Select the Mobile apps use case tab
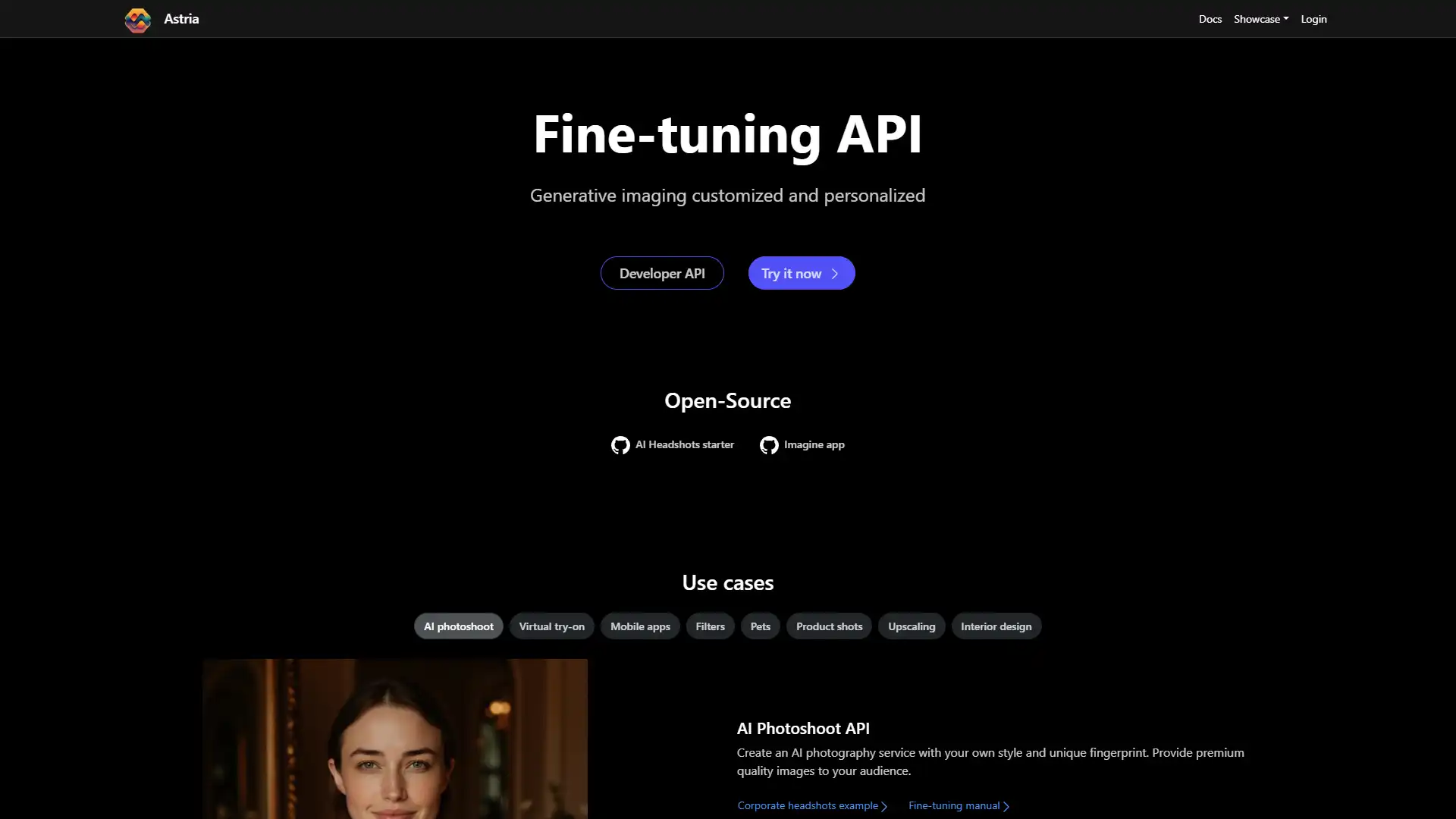 (640, 625)
